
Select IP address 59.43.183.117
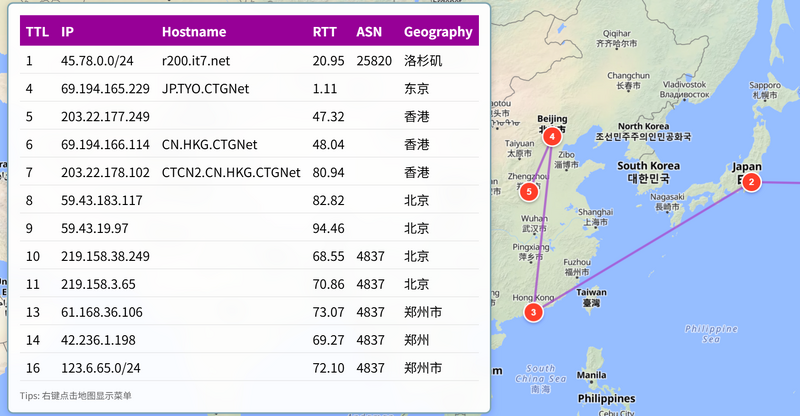coord(102,201)
